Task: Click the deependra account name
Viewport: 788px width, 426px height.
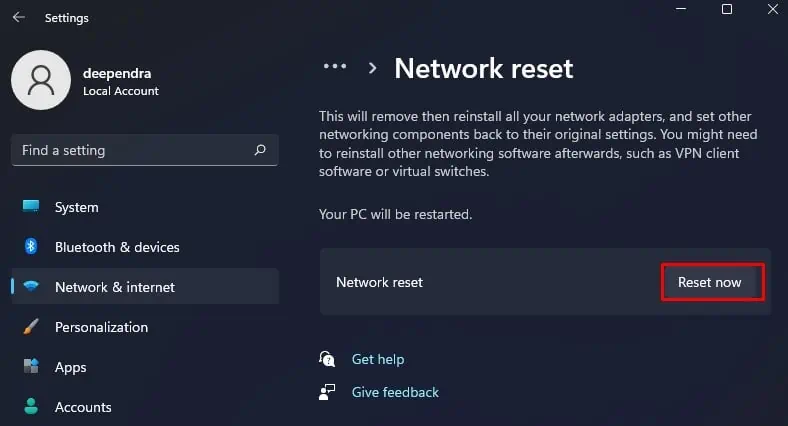Action: click(x=117, y=72)
